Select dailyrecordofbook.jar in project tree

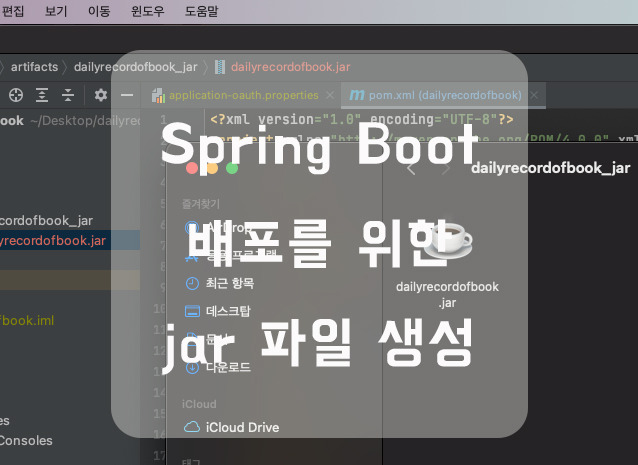coord(53,240)
